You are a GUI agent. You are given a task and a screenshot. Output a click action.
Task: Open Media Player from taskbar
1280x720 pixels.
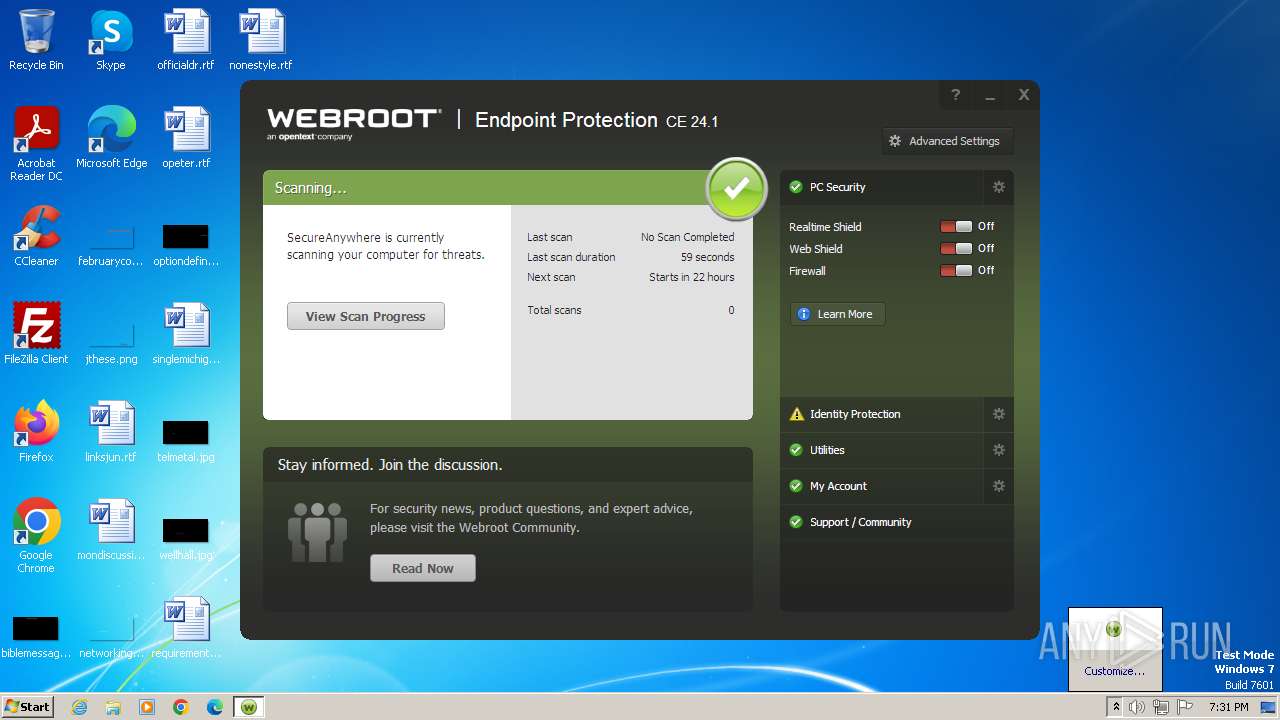(147, 707)
